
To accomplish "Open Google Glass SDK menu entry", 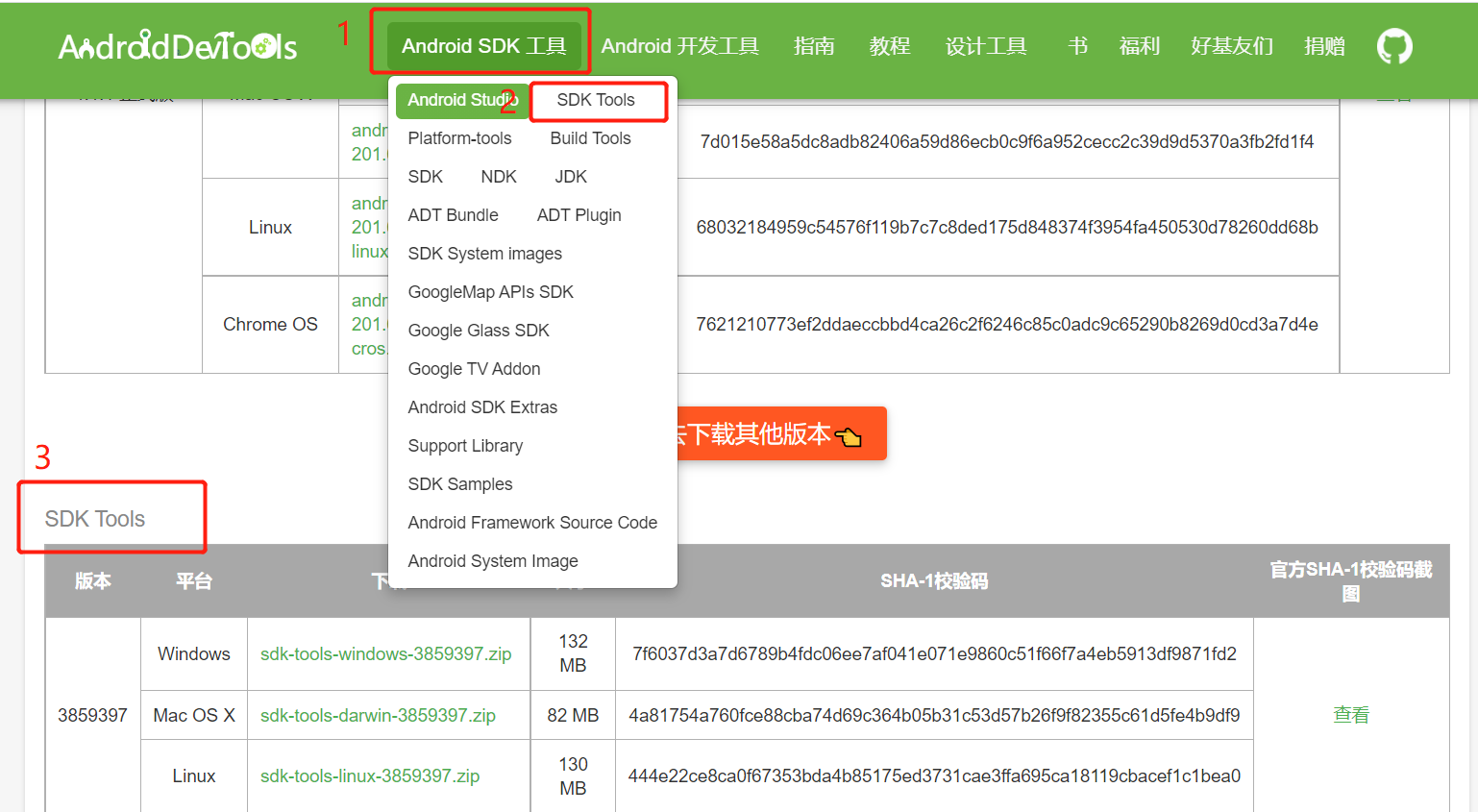I will coord(479,331).
